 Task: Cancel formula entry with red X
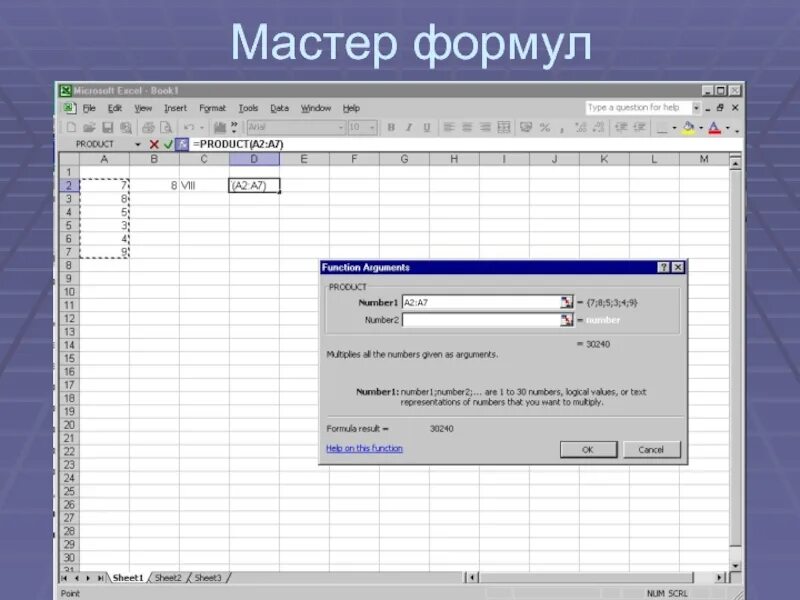(x=154, y=144)
